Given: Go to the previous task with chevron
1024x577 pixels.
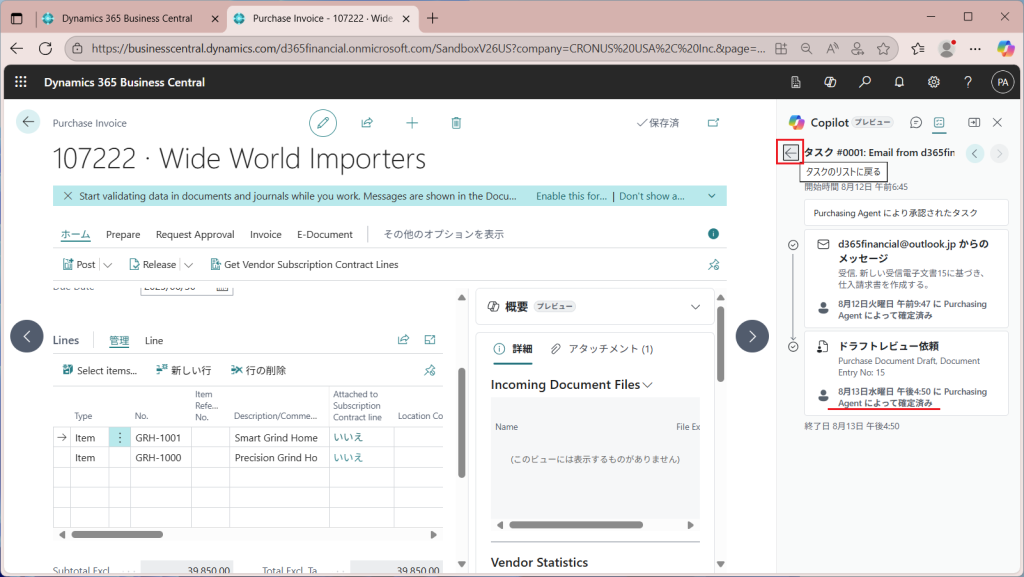Looking at the screenshot, I should [x=974, y=153].
